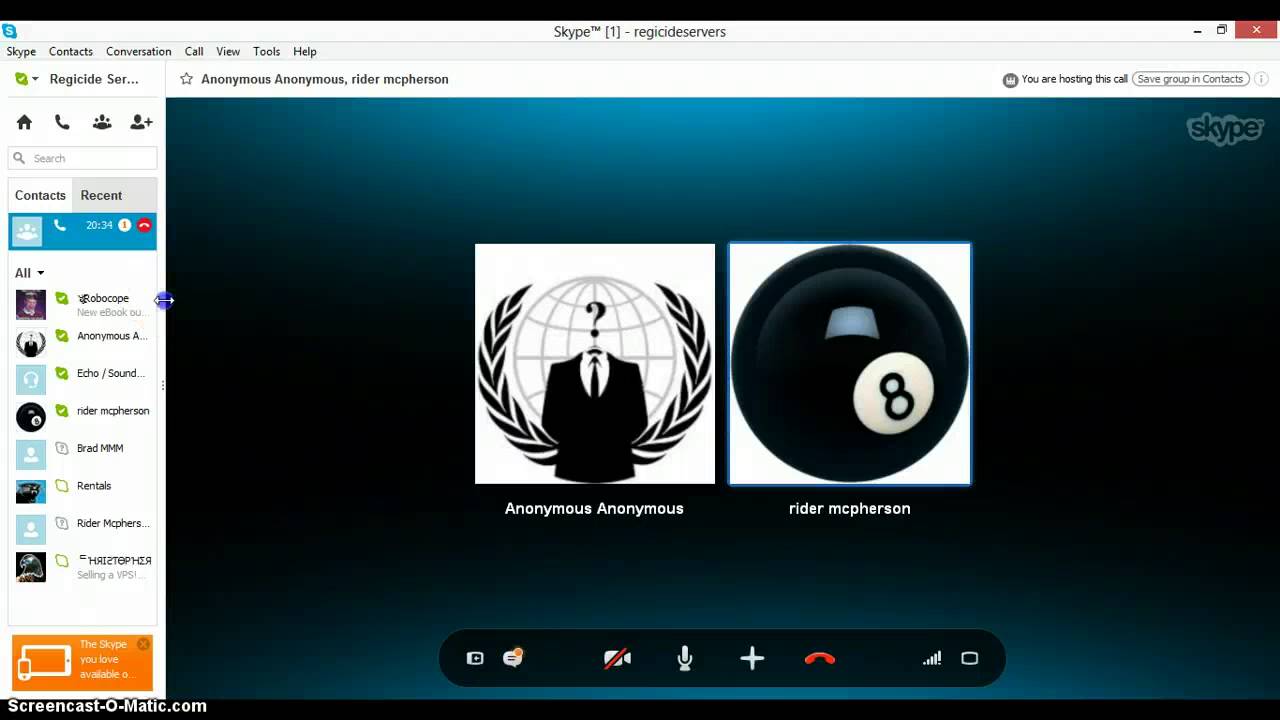Select Rider Mcphers... contact
Screen dimensions: 1280x720
[83, 530]
